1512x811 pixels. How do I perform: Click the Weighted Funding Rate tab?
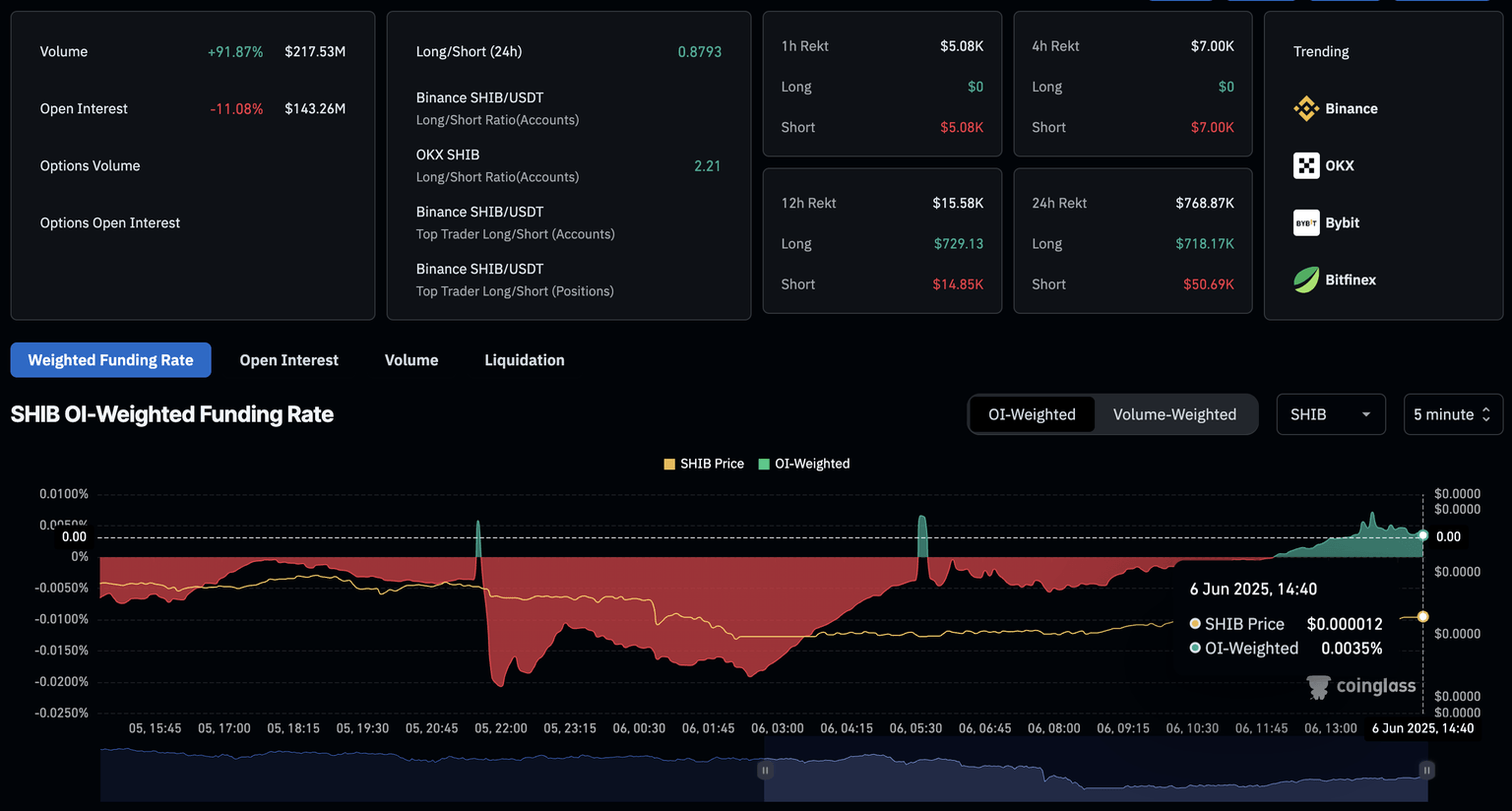110,360
